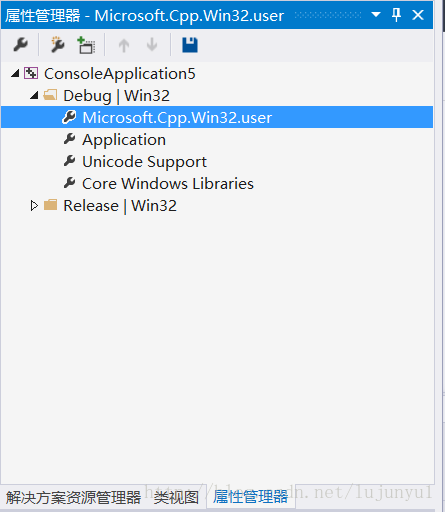Click the panel title bar text
This screenshot has height=512, width=445.
(x=144, y=15)
